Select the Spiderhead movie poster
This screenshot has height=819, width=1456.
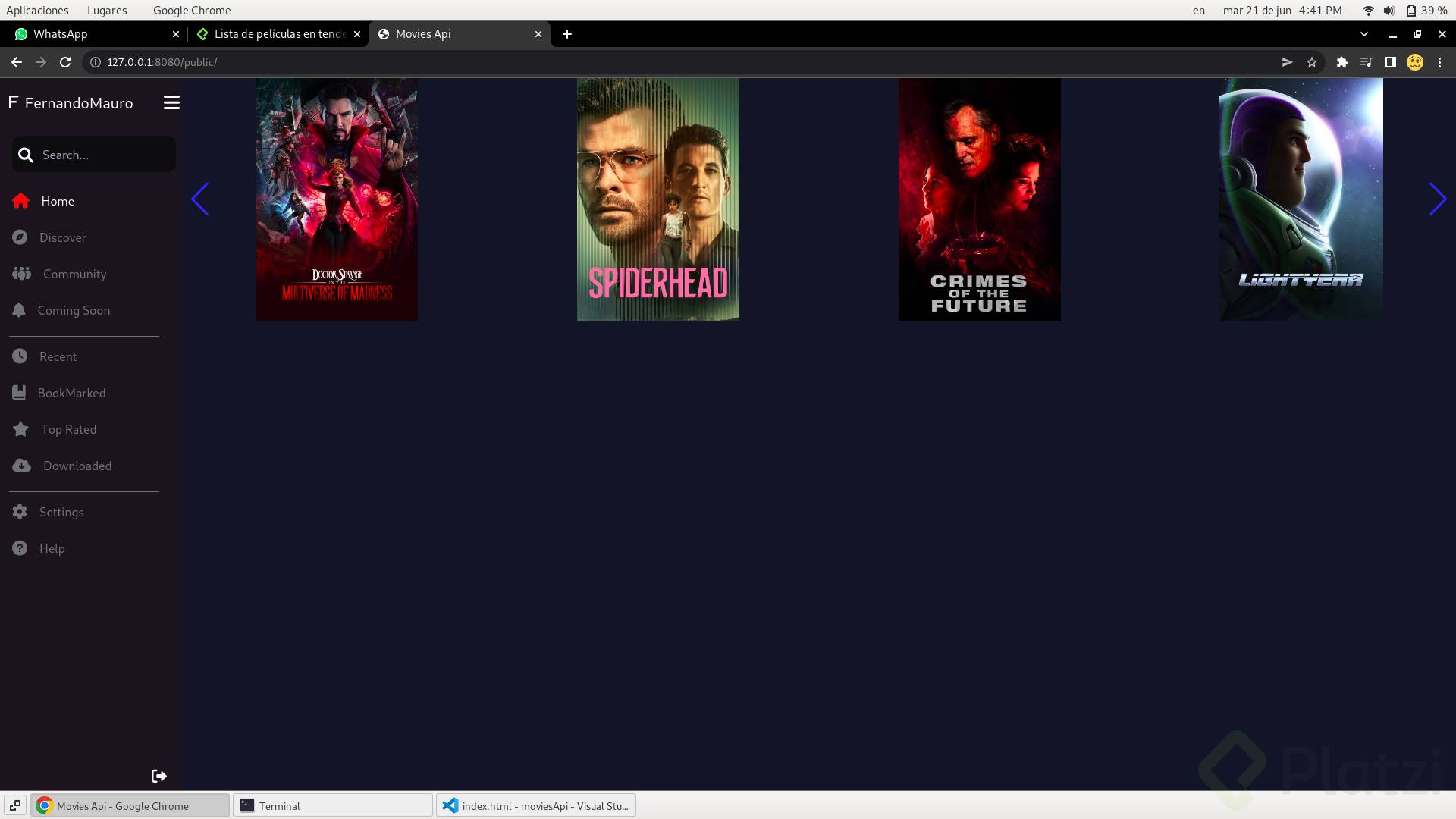(657, 199)
